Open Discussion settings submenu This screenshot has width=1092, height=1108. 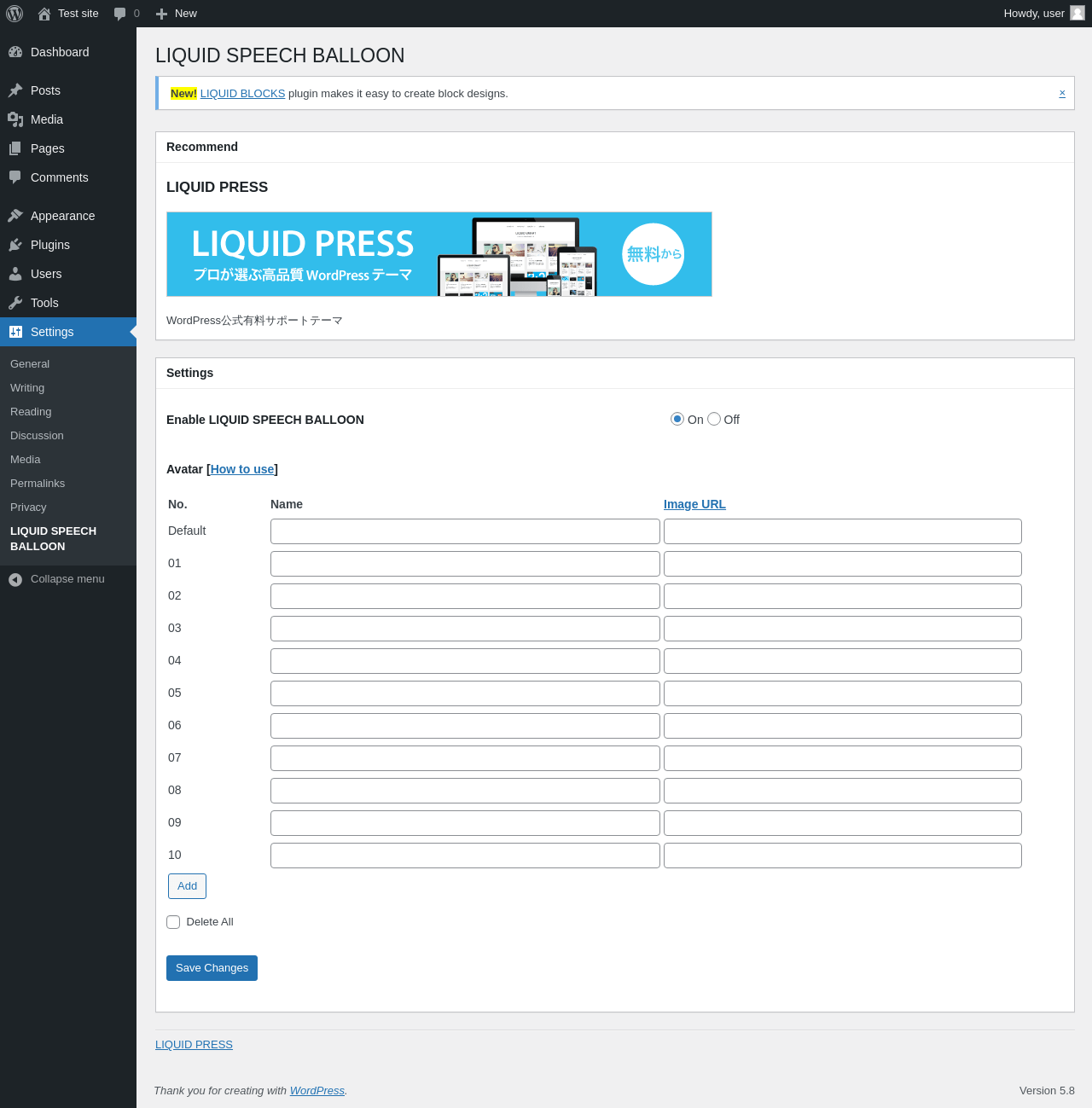(x=37, y=436)
